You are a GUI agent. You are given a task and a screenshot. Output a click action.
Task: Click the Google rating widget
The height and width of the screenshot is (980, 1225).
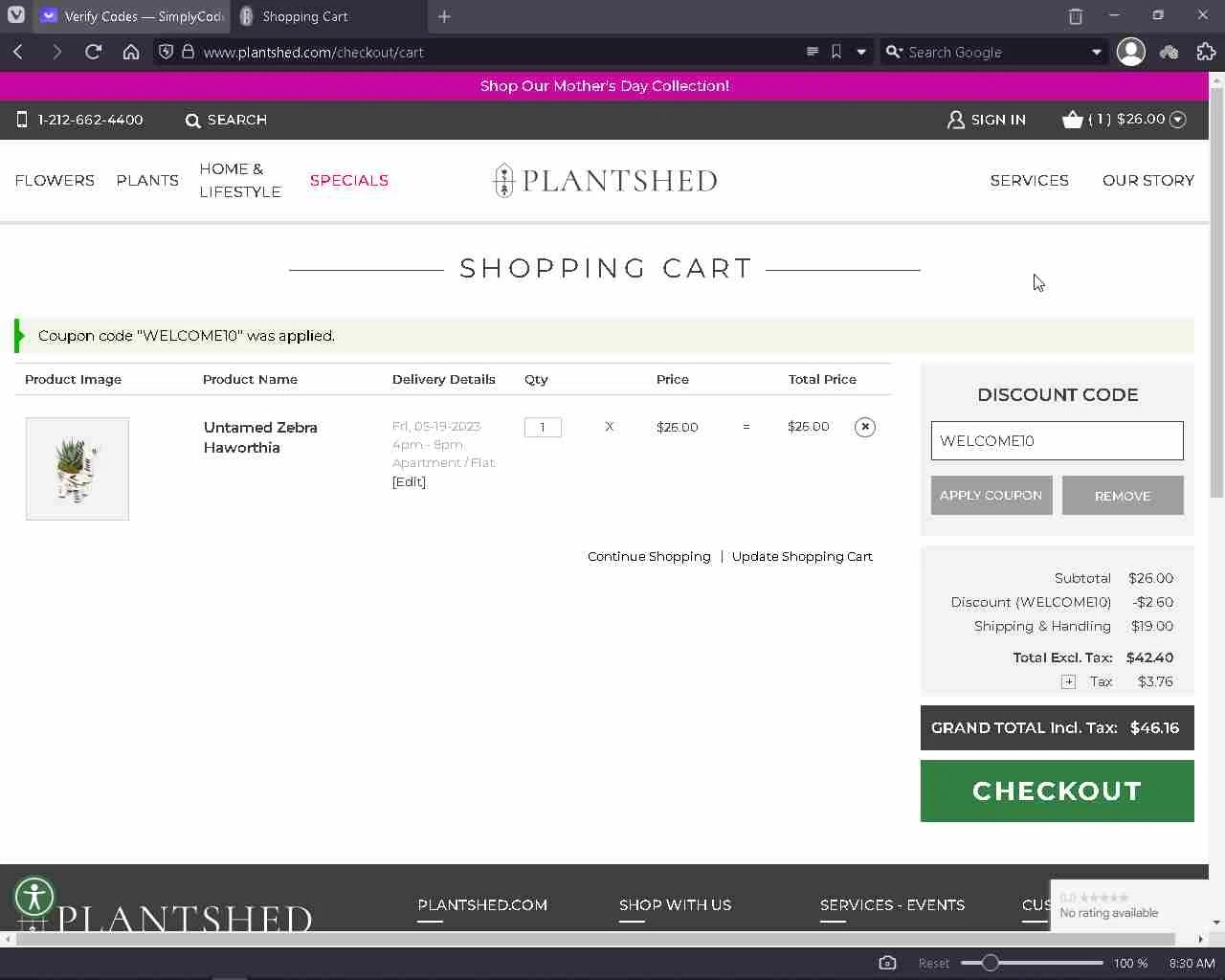tap(1128, 905)
